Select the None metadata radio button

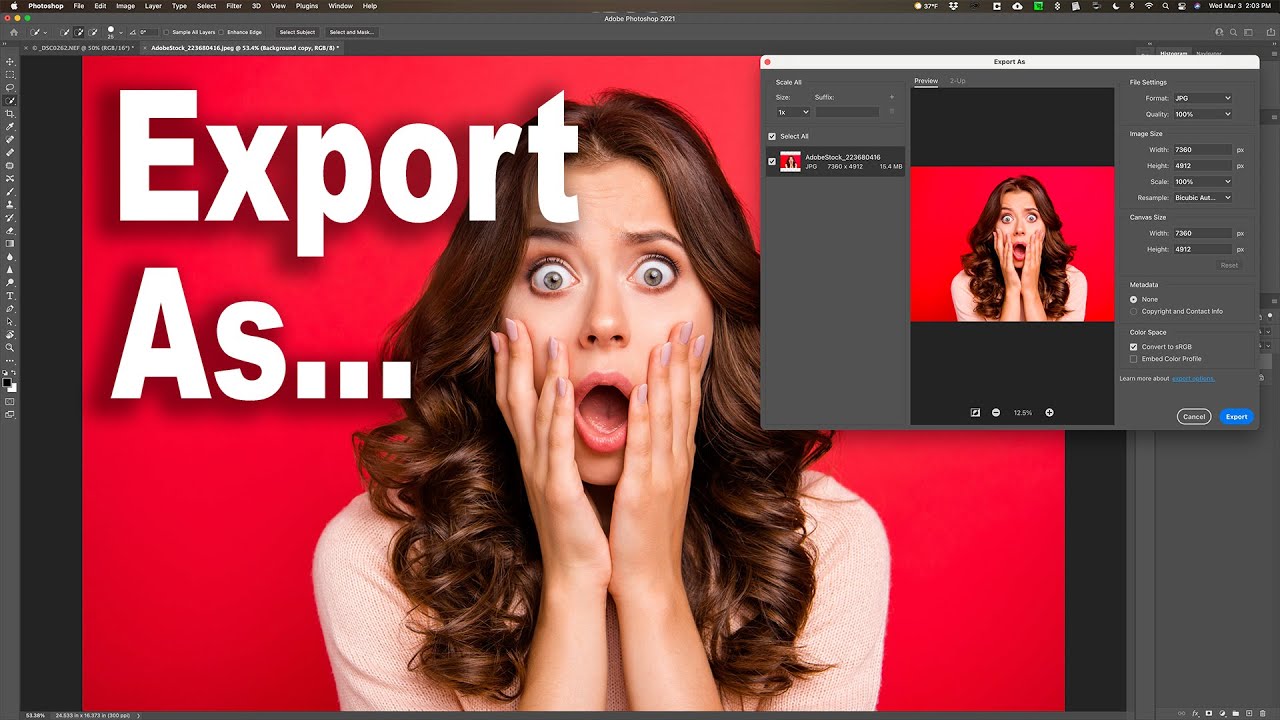(x=1133, y=299)
